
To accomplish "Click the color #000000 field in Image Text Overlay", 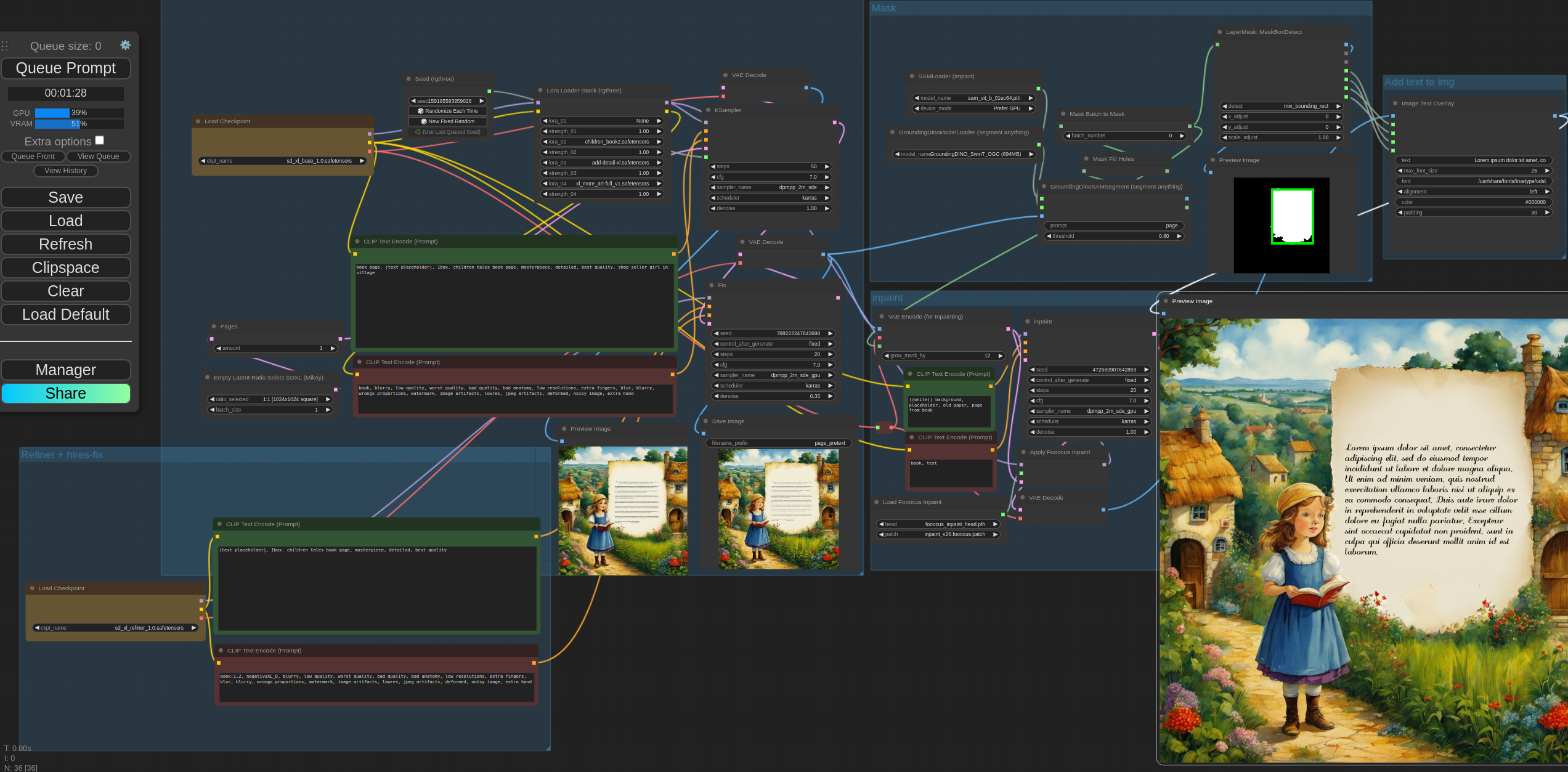I will pyautogui.click(x=1473, y=202).
